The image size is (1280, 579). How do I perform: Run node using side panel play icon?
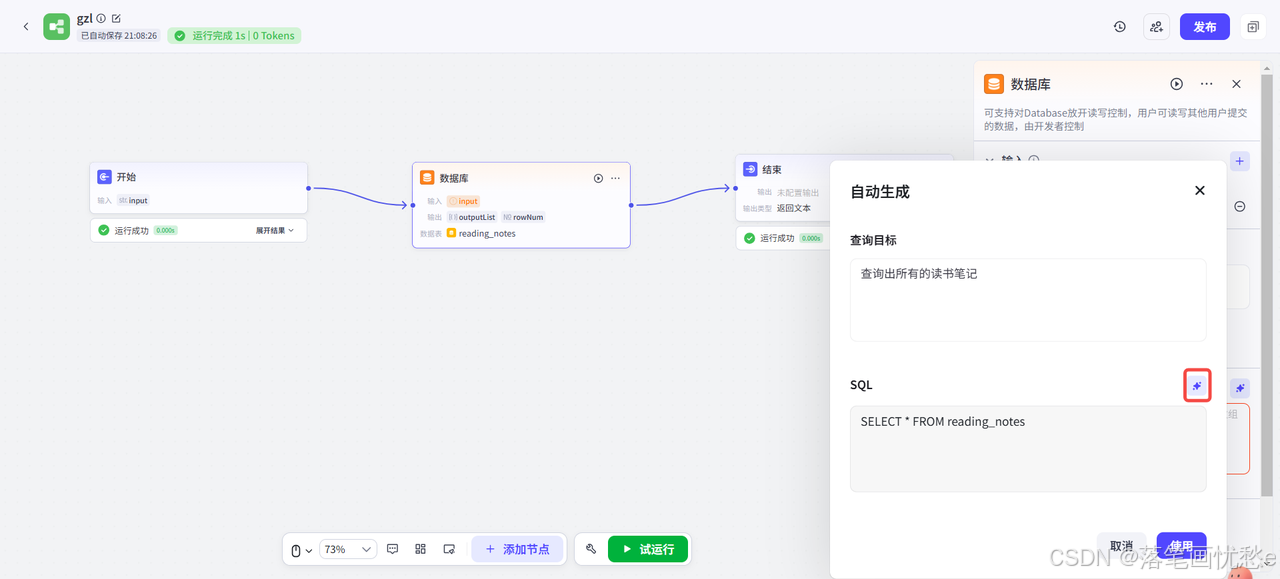pyautogui.click(x=1177, y=84)
